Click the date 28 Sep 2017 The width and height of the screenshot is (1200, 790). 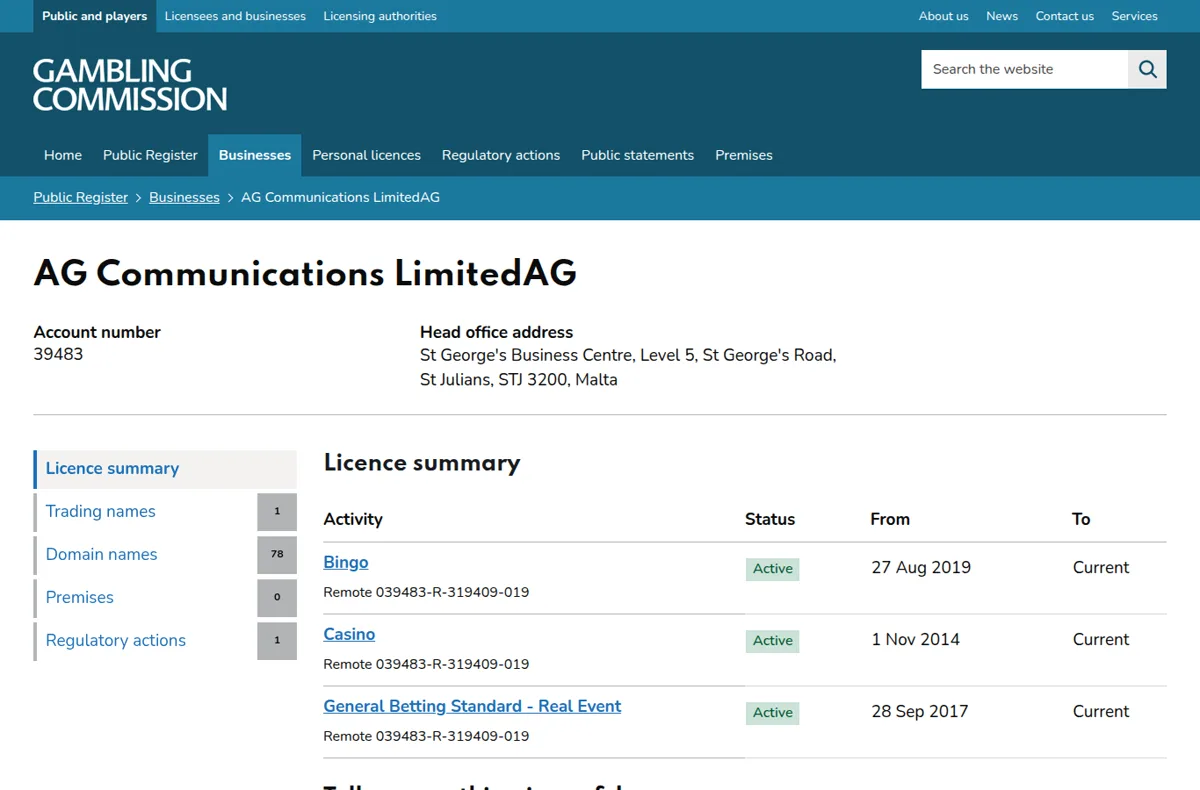coord(920,711)
